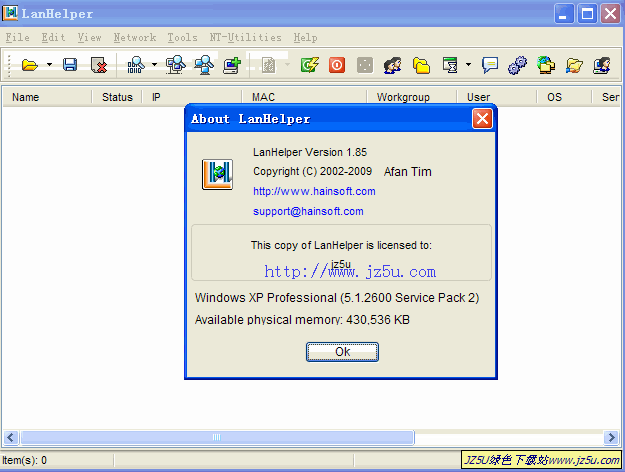The image size is (625, 472).
Task: Click the delete icon with red X
Action: 99,65
